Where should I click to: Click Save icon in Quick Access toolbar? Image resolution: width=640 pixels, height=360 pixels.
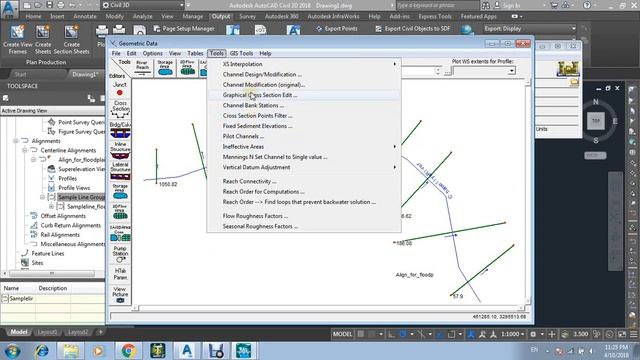click(49, 5)
